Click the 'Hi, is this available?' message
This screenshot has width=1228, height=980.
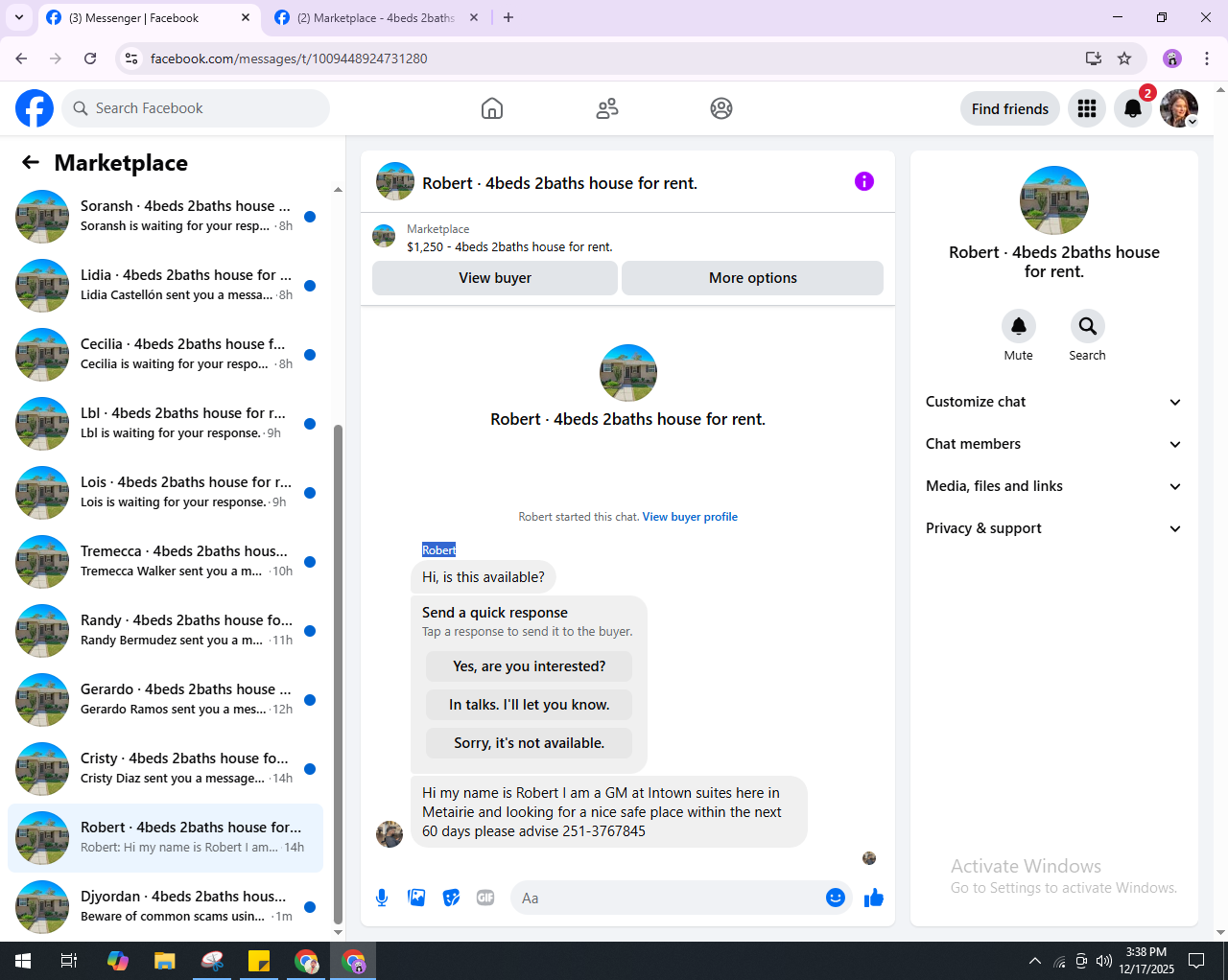pyautogui.click(x=484, y=577)
